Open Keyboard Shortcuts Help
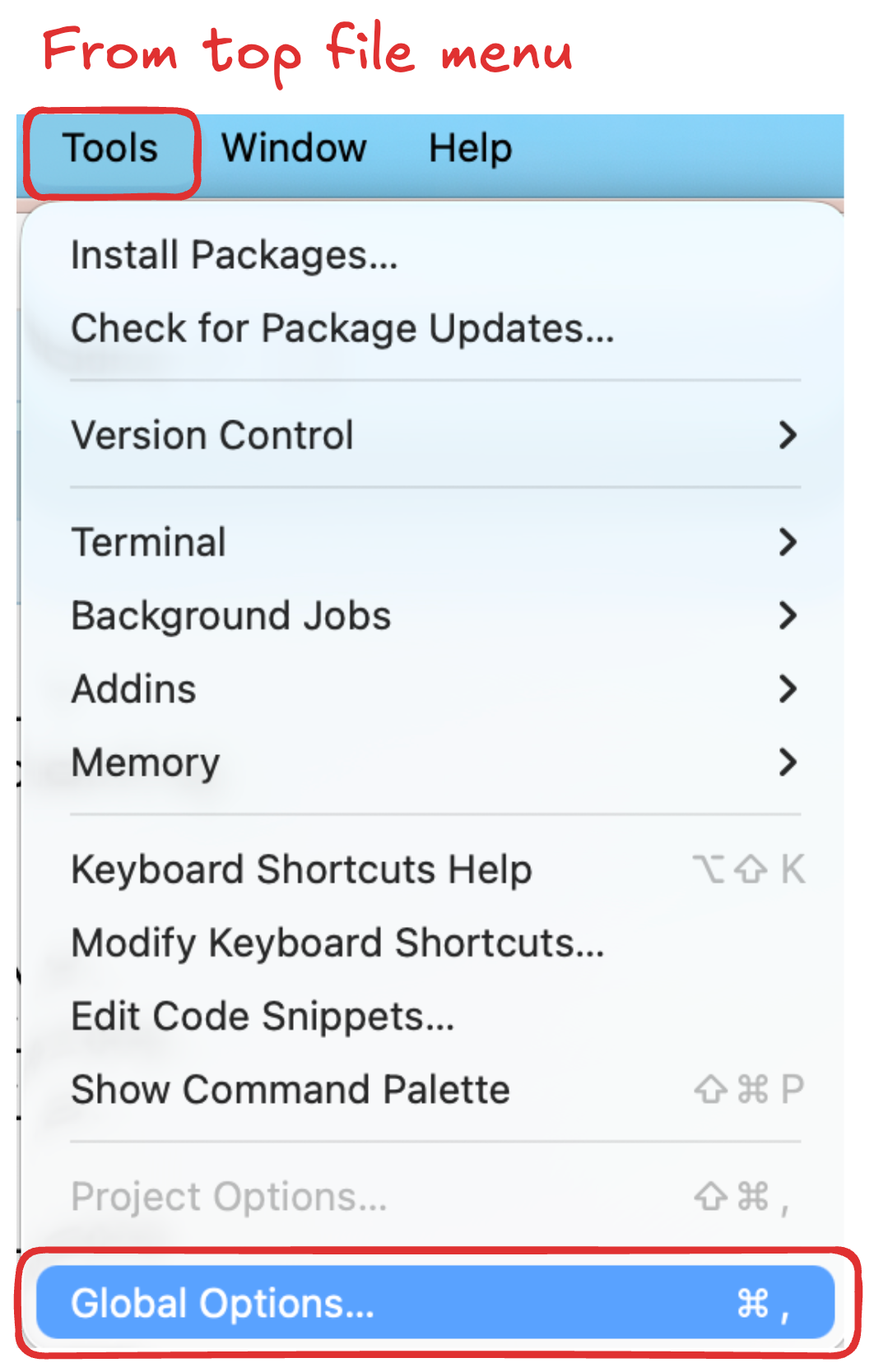 point(301,869)
